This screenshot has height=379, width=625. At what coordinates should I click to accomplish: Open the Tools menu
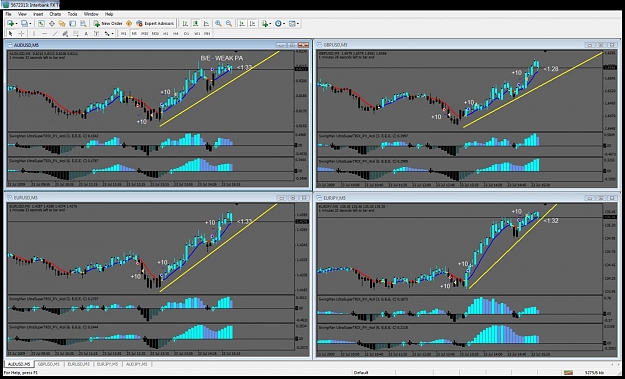point(72,14)
